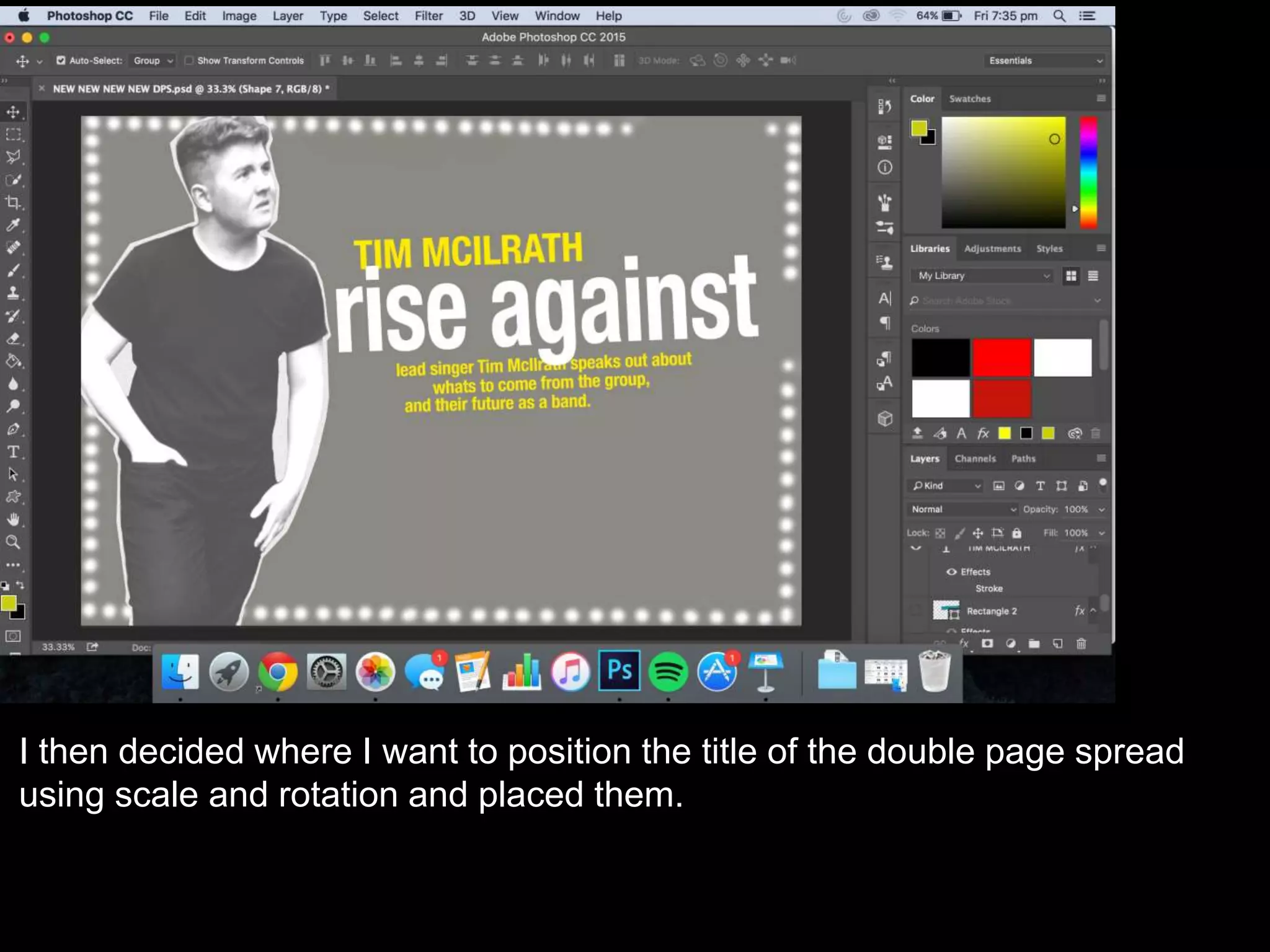This screenshot has height=952, width=1270.
Task: Select the Eyedropper tool
Action: coord(13,225)
